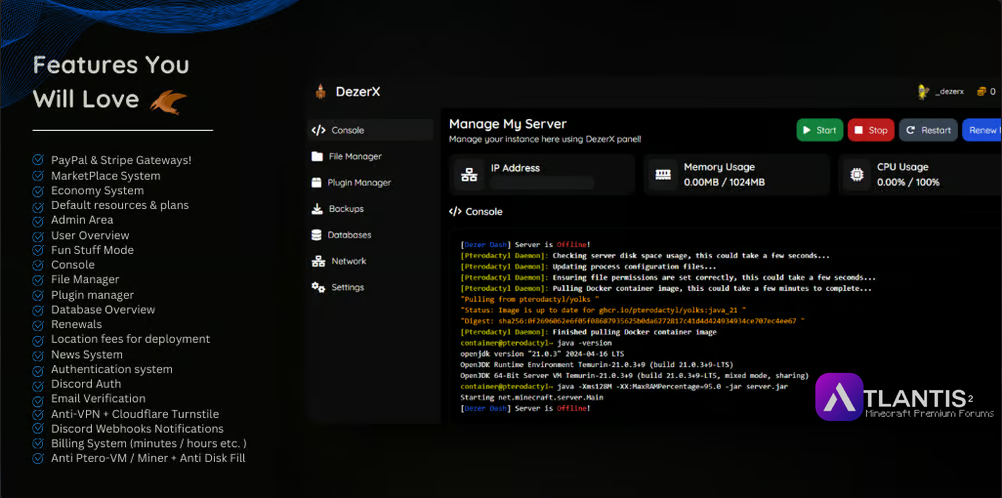This screenshot has width=1002, height=498.
Task: Click the CPU Usage 0.00% / 100% value
Action: pos(908,182)
